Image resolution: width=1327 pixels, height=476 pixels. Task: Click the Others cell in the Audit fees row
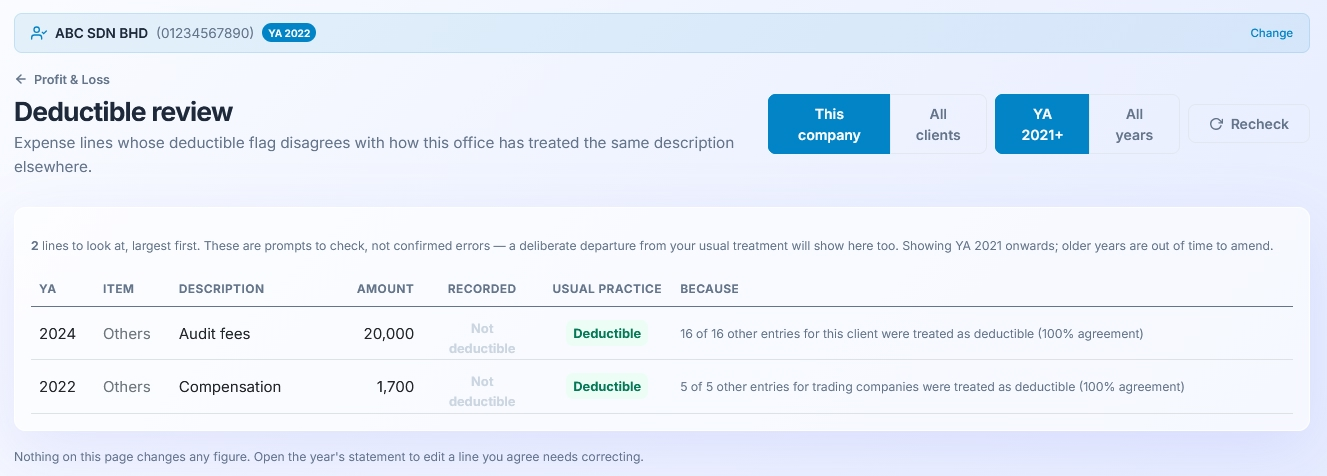127,334
